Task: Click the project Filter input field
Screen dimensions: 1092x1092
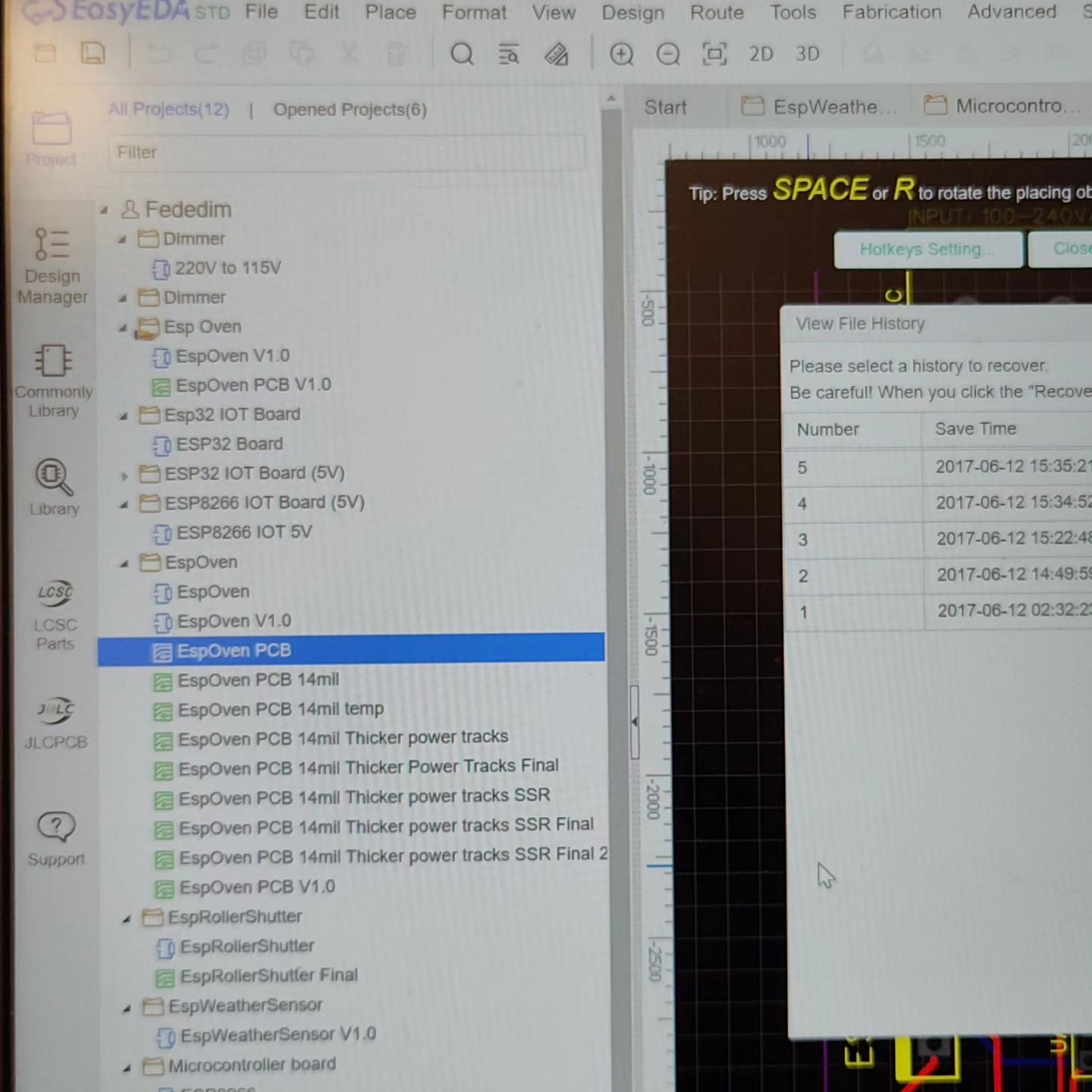Action: pos(346,152)
